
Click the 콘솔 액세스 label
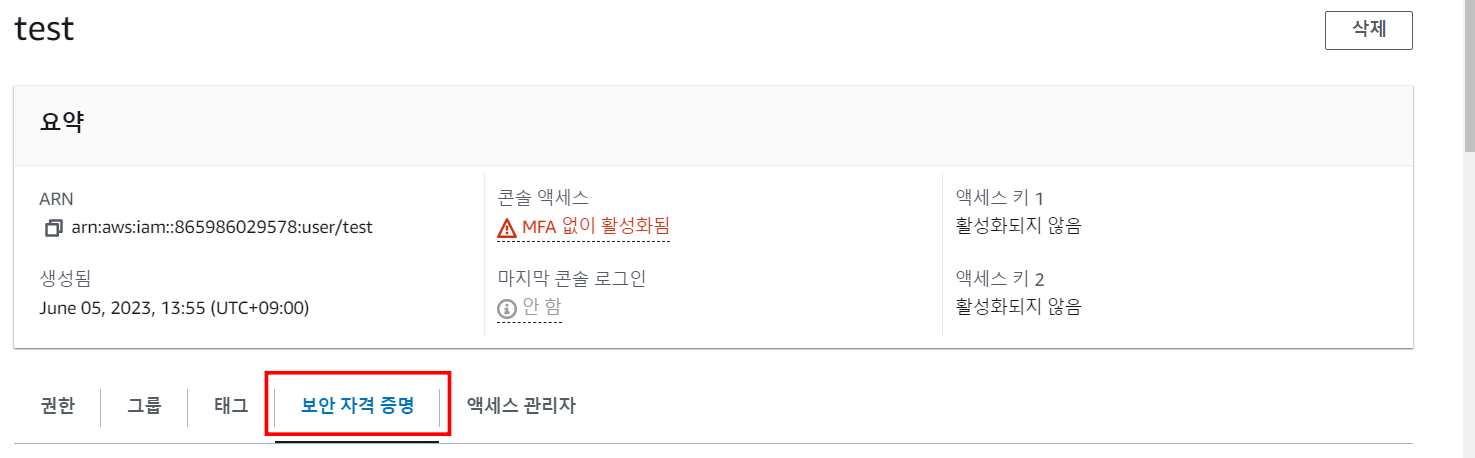(543, 198)
